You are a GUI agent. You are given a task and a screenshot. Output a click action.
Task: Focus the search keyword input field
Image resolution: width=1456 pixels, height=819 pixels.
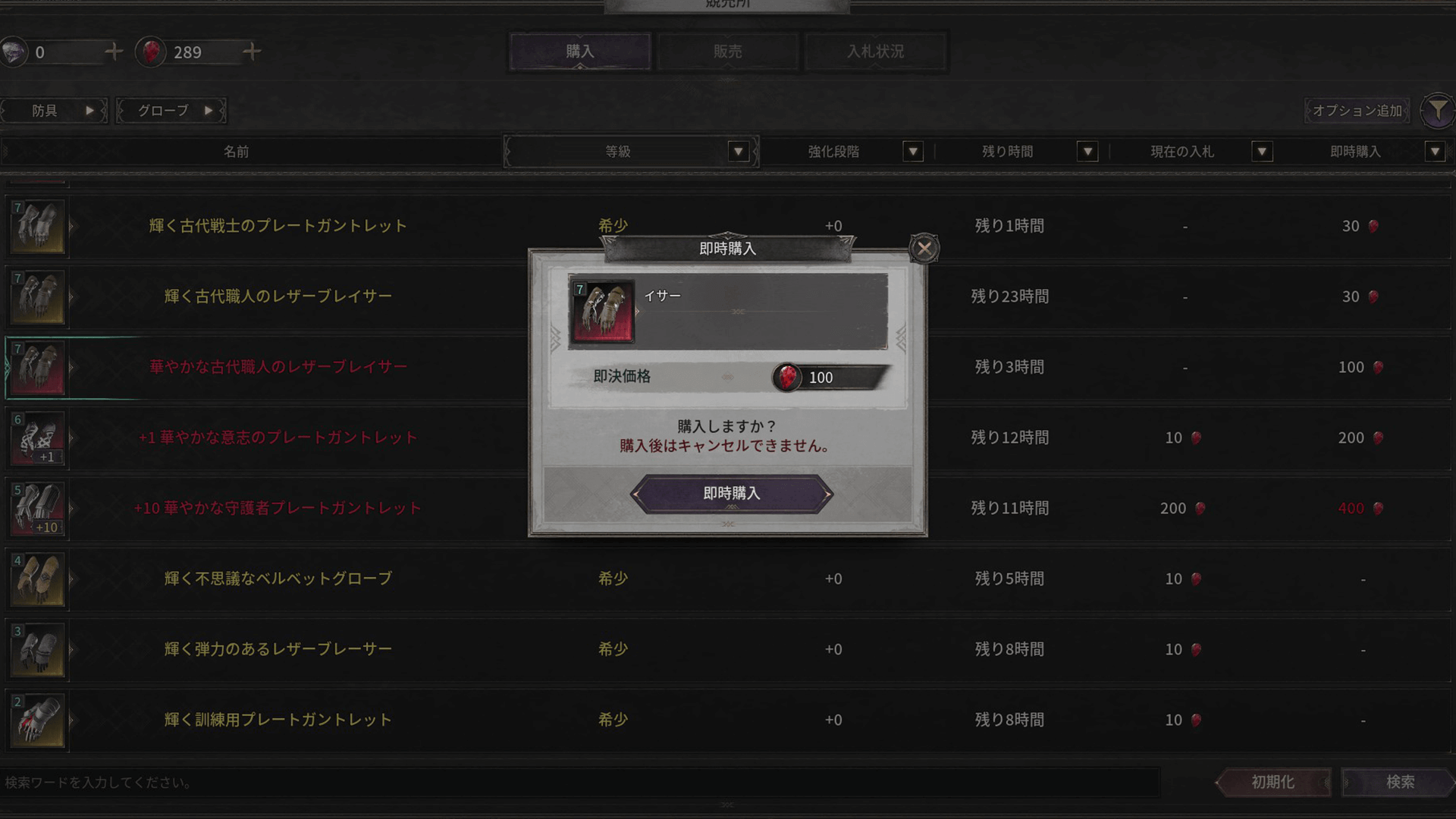(x=580, y=782)
